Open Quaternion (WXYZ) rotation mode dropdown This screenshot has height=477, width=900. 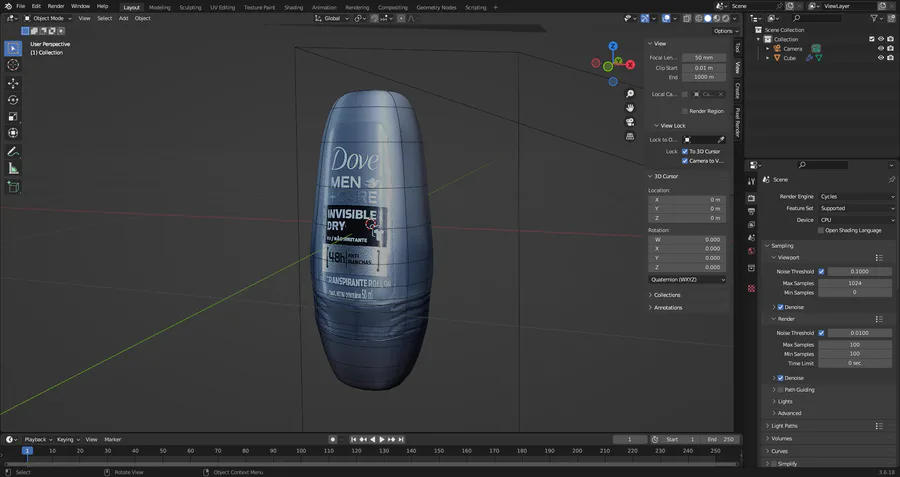(687, 280)
